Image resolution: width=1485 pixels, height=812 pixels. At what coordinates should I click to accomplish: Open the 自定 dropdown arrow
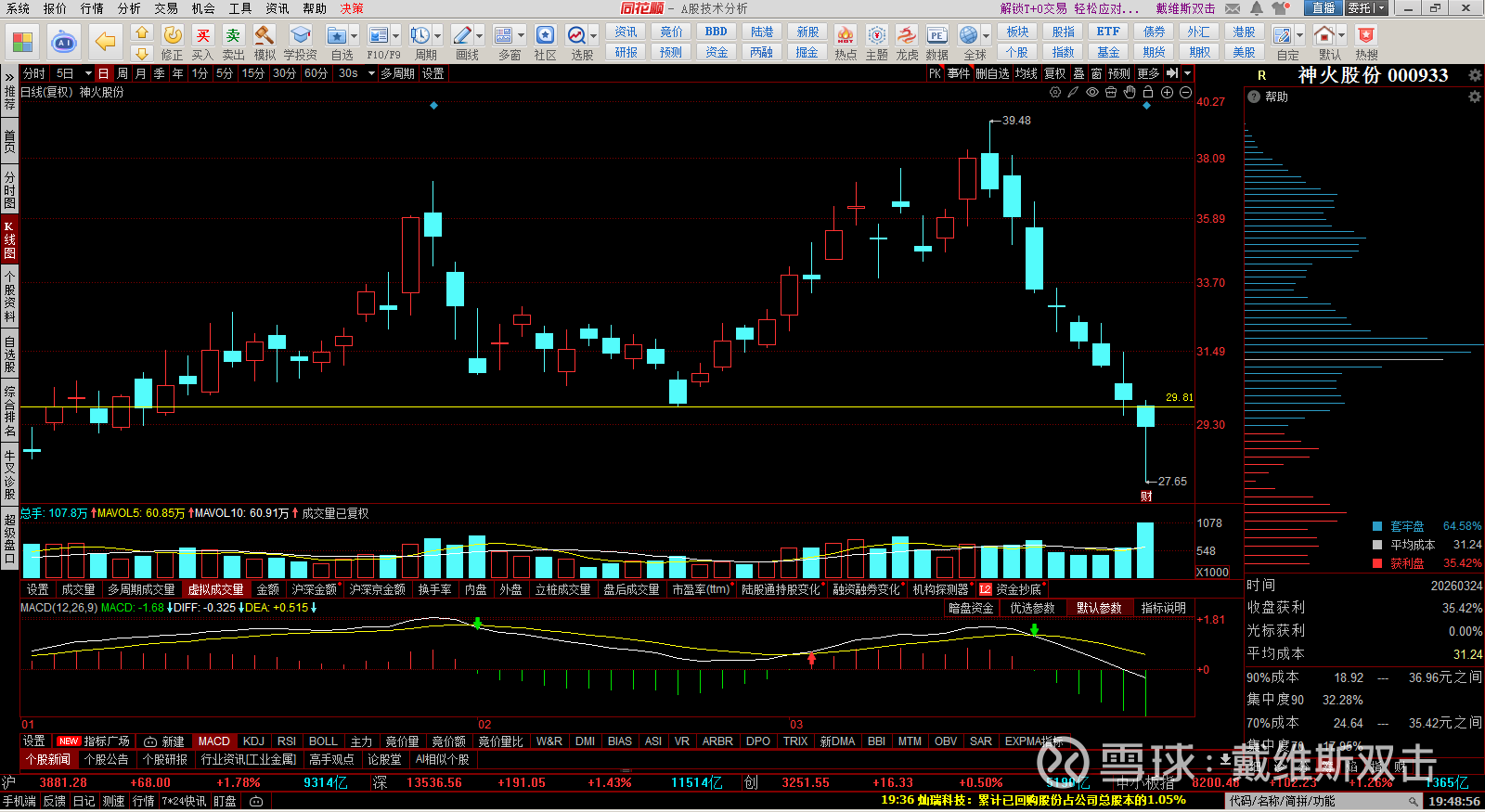[x=1299, y=36]
